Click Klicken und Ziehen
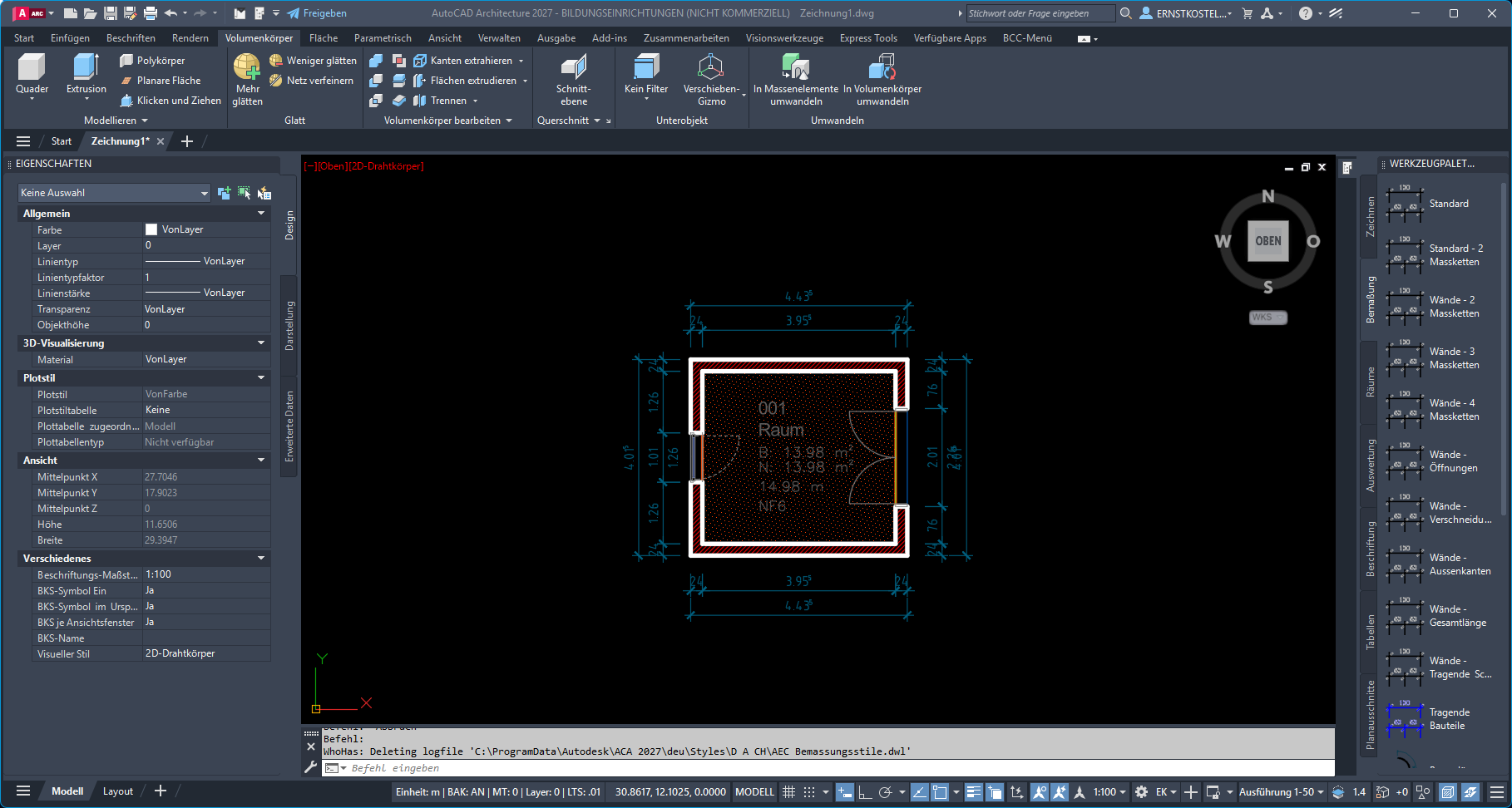 (x=170, y=101)
